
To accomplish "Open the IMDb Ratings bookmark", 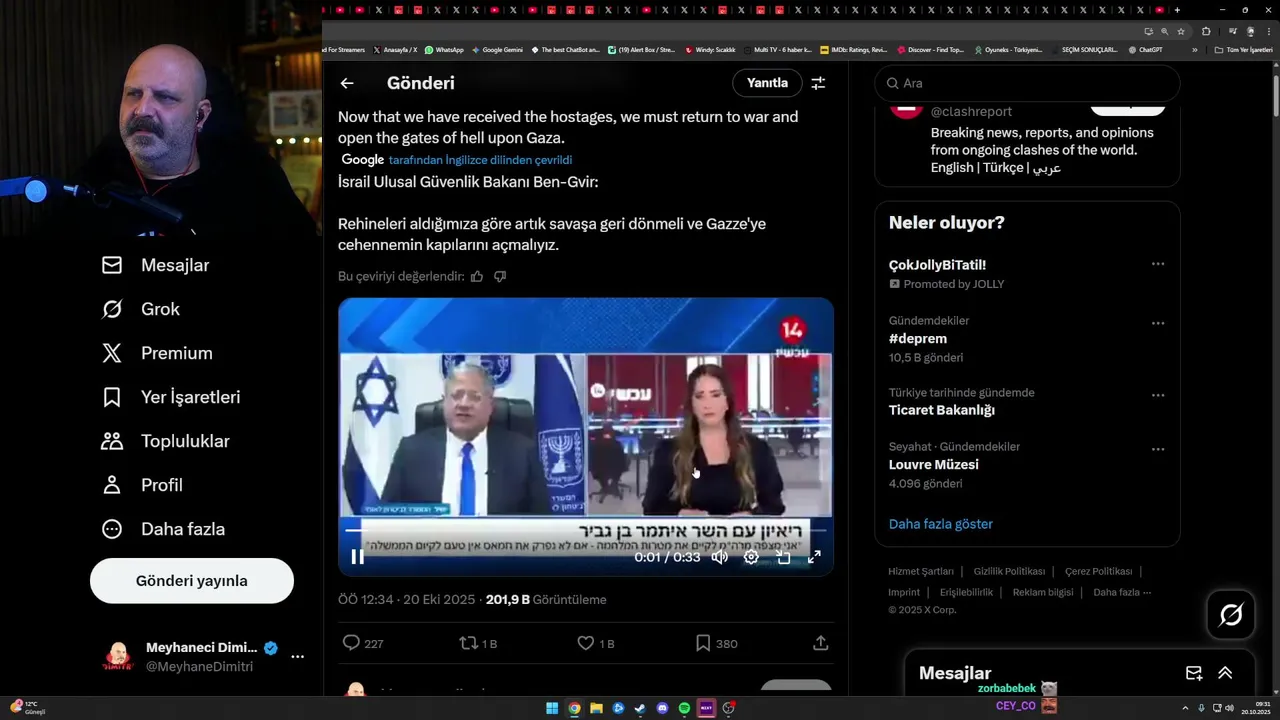I will 853,49.
